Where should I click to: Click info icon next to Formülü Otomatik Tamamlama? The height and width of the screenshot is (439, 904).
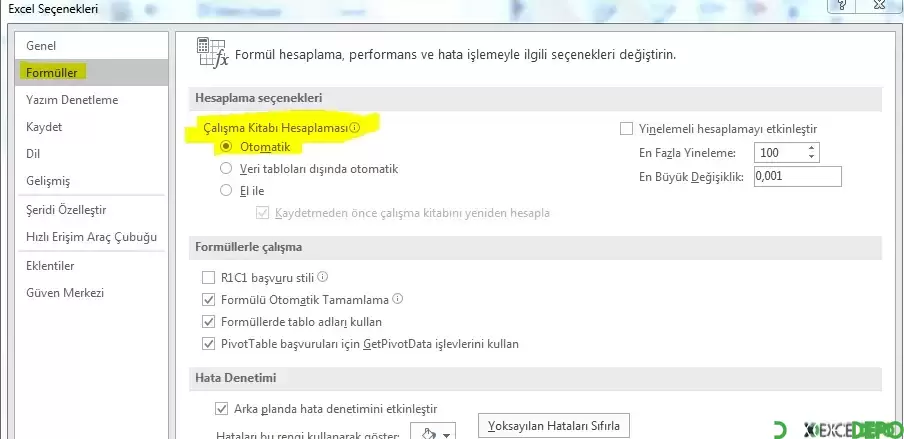click(398, 299)
